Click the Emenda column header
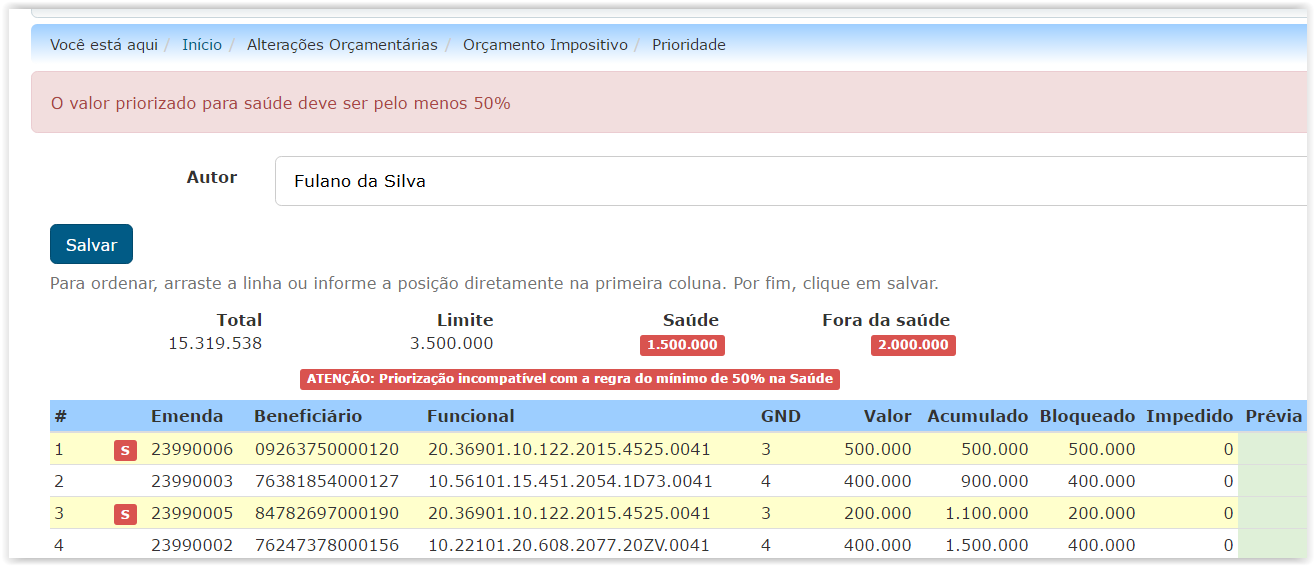 (x=187, y=416)
